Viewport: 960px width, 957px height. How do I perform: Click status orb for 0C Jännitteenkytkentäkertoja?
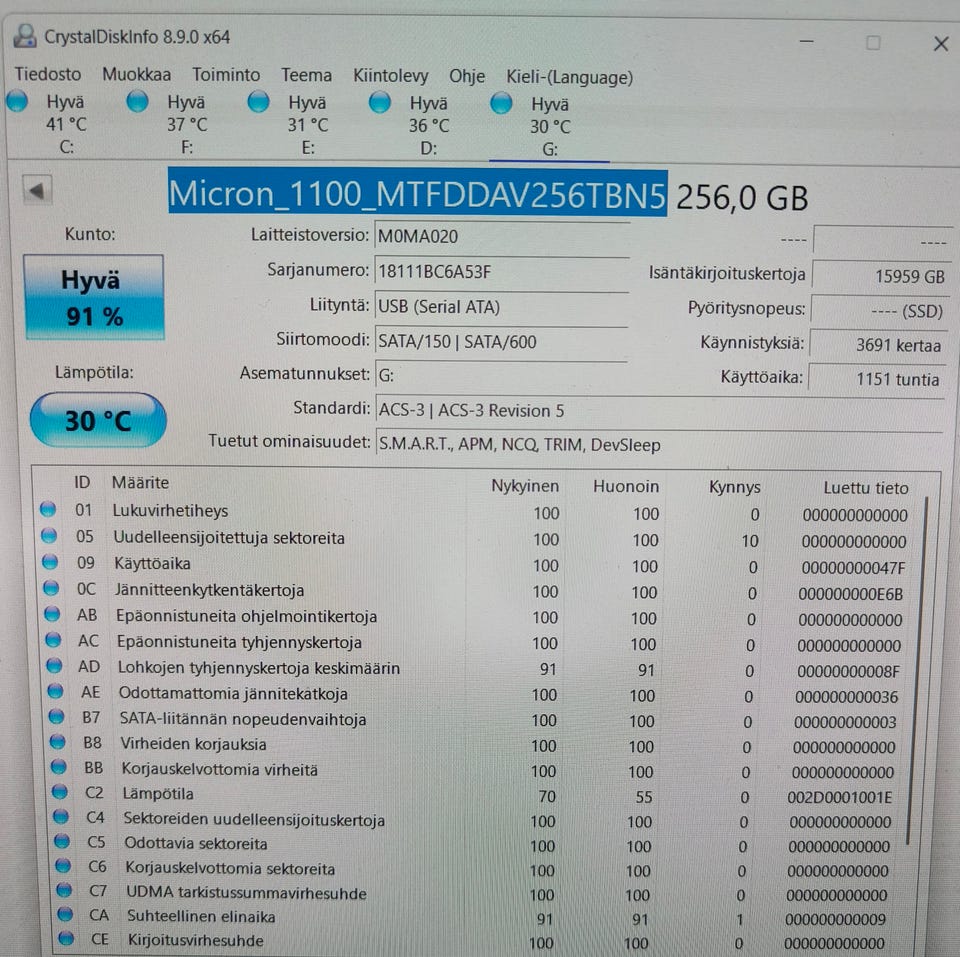pyautogui.click(x=51, y=588)
